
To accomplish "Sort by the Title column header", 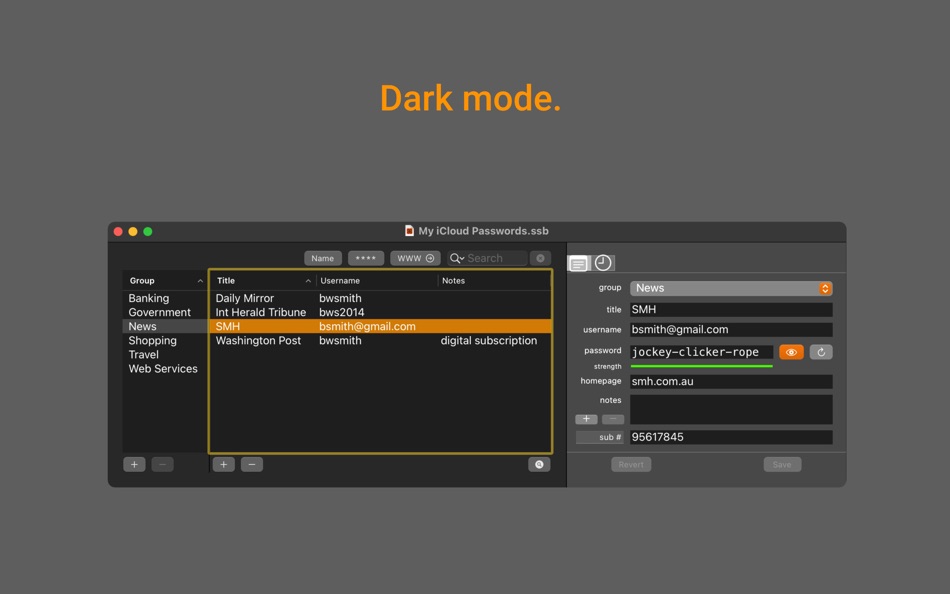I will click(x=262, y=281).
